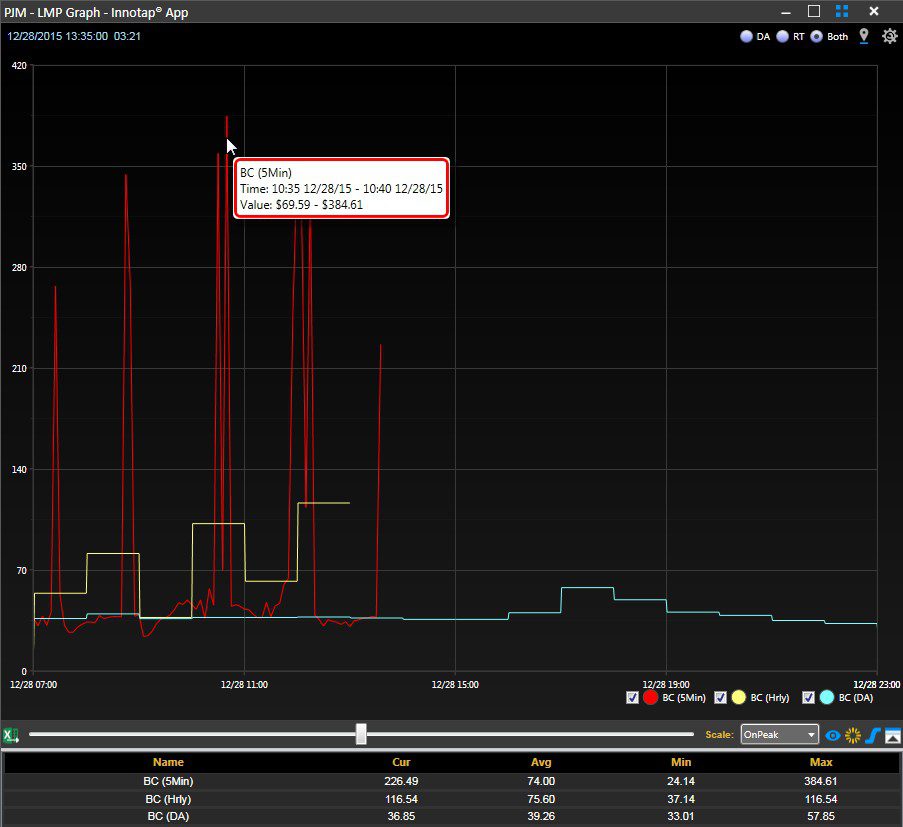The image size is (903, 827).
Task: Open the settings gear
Action: (x=890, y=36)
